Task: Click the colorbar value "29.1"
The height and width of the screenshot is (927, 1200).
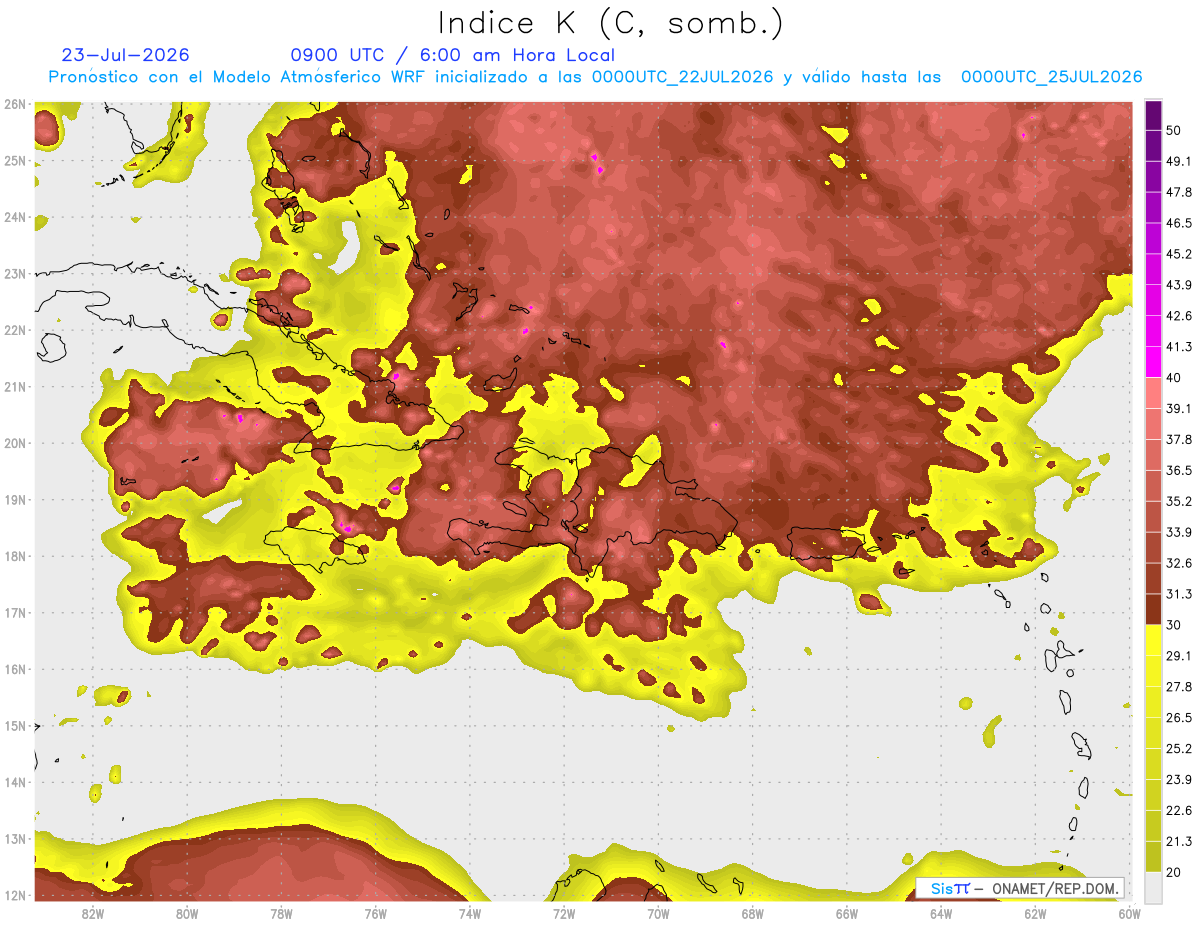Action: (1179, 655)
